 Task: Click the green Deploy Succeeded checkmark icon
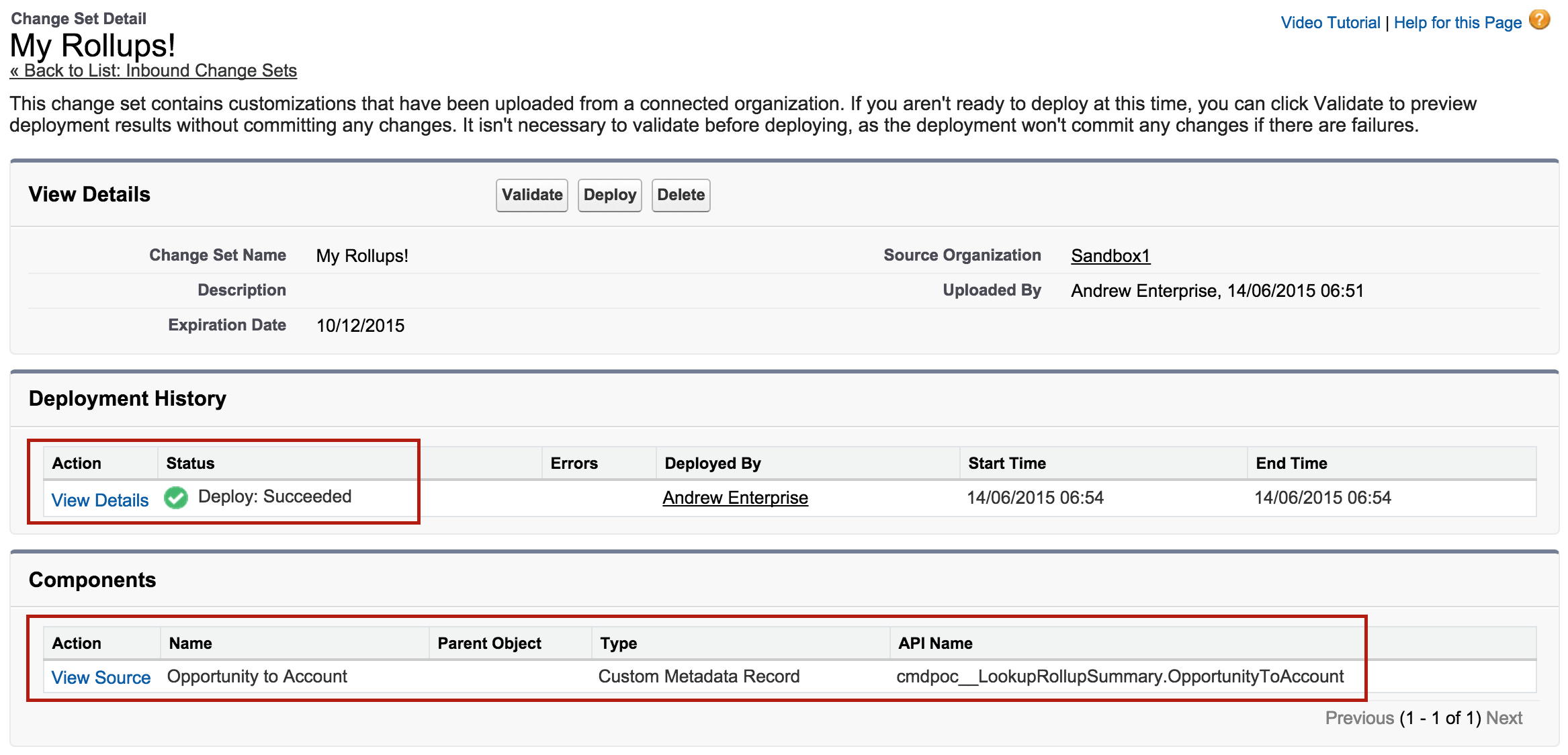(x=176, y=498)
